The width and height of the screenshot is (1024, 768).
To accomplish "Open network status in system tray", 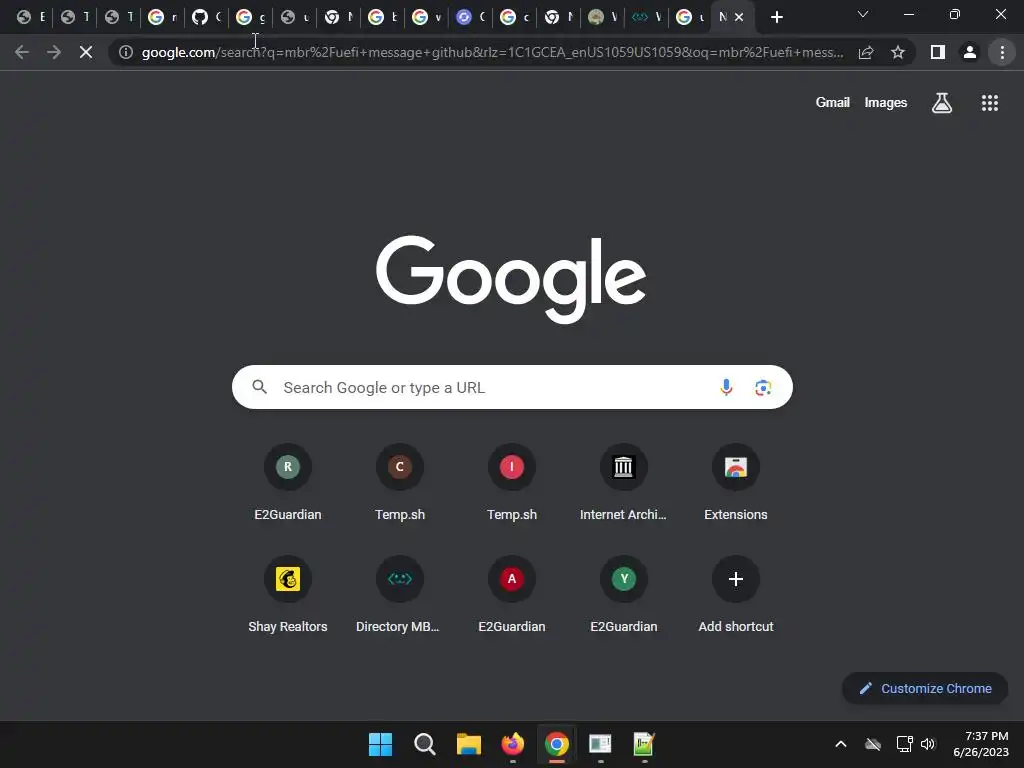I will (904, 744).
